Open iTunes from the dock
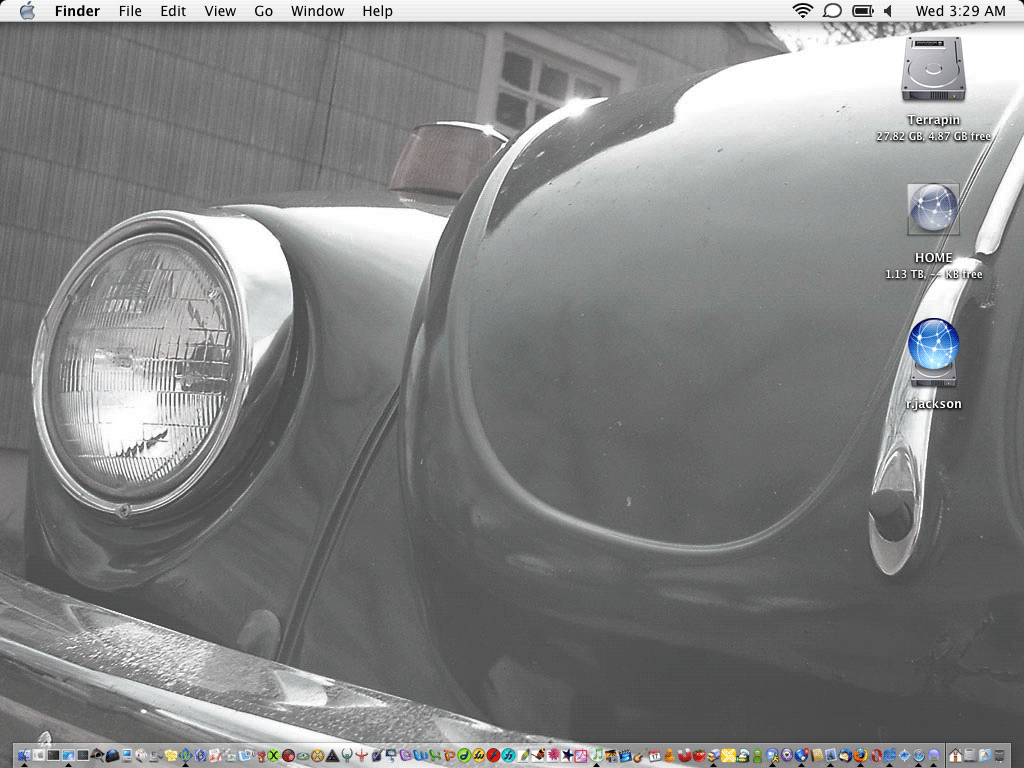This screenshot has width=1024, height=768. click(598, 756)
